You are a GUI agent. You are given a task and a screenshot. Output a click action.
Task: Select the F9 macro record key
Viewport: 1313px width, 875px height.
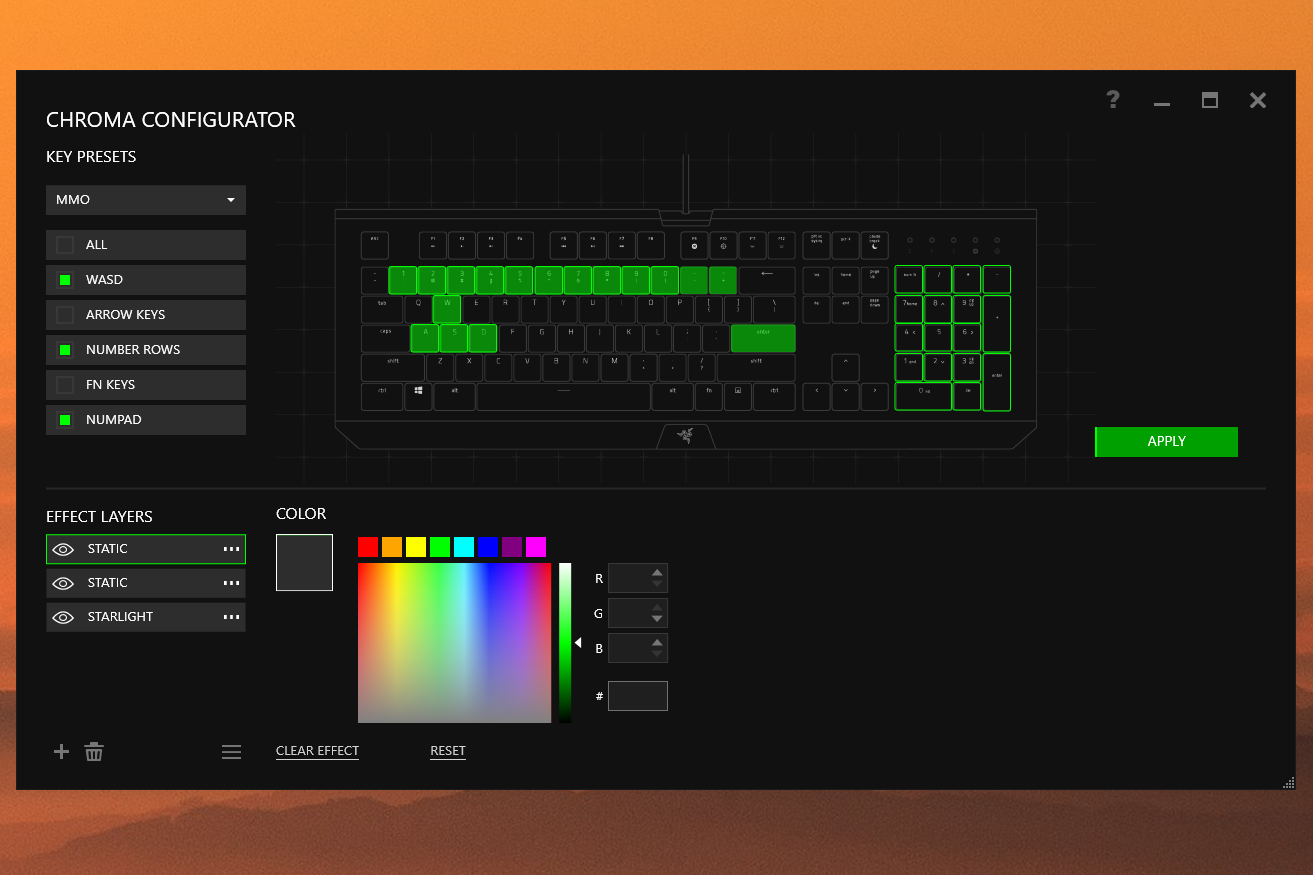pos(694,245)
